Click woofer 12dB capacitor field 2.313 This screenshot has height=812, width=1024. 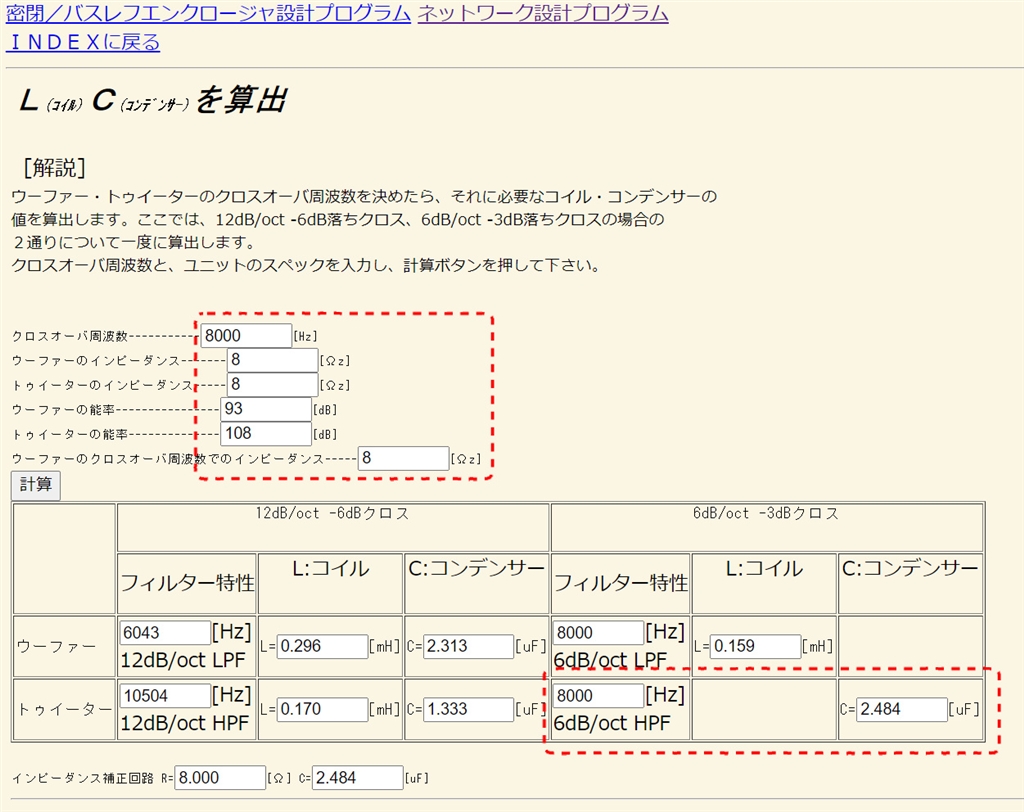point(468,646)
